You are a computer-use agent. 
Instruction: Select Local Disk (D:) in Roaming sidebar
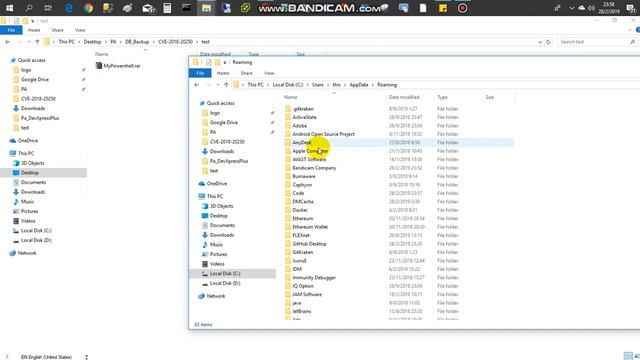click(x=225, y=283)
